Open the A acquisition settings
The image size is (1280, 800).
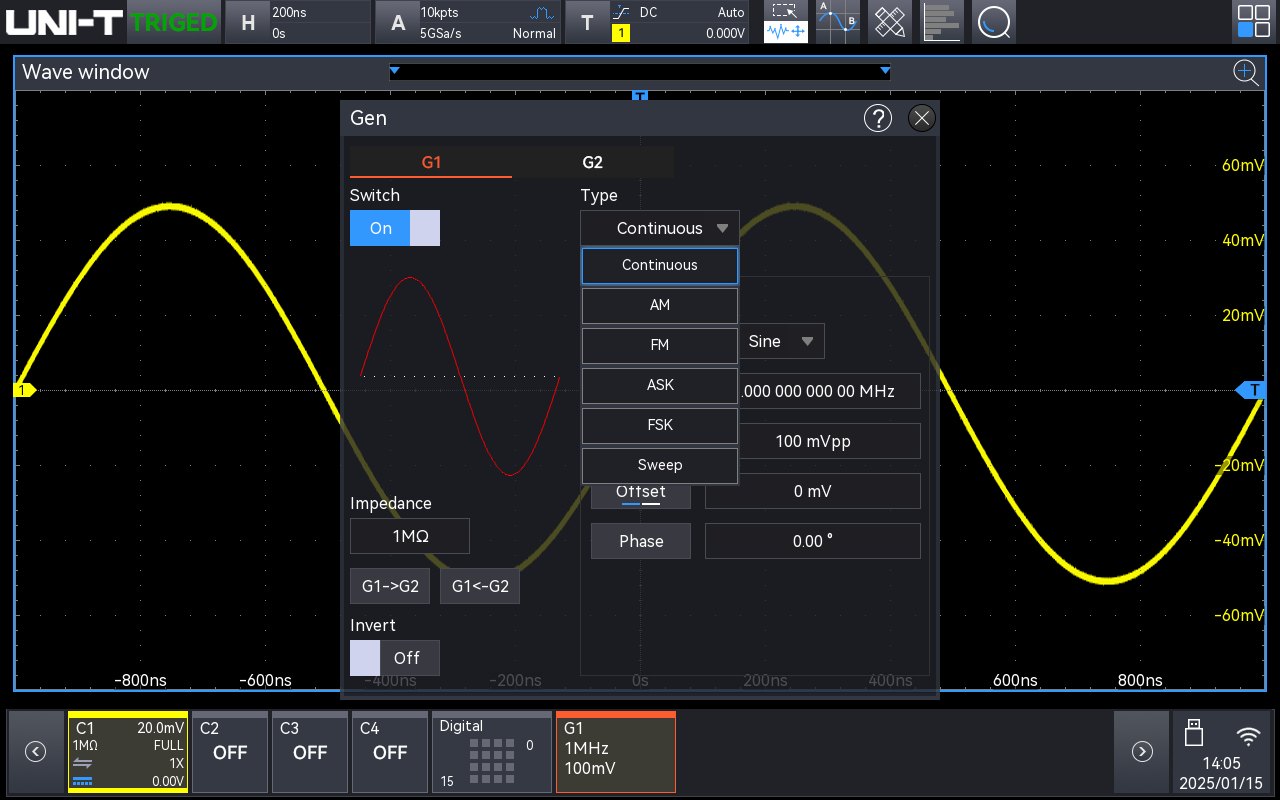click(x=468, y=22)
